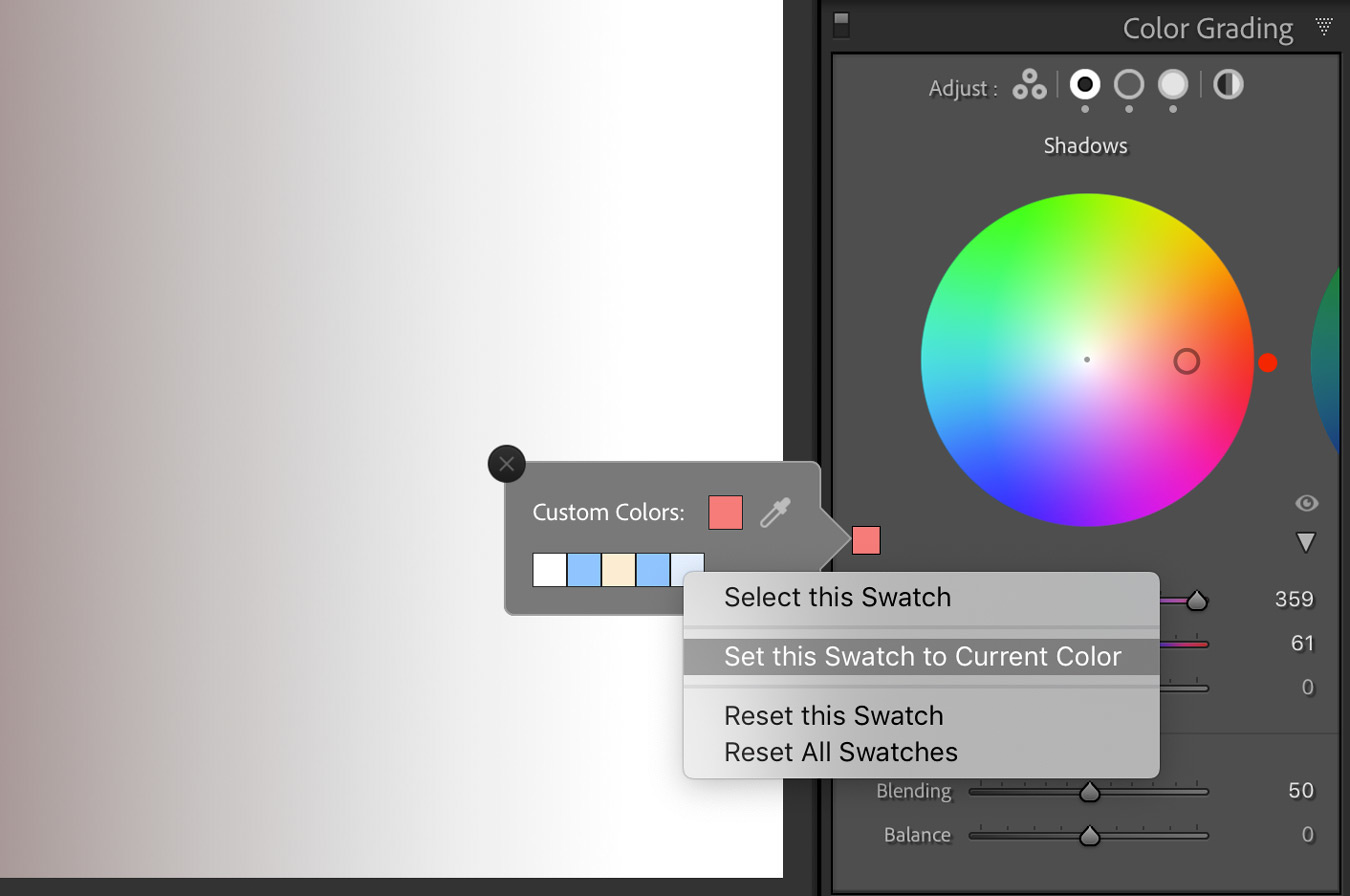
Task: Click the Balance slider handle
Action: pyautogui.click(x=1089, y=835)
